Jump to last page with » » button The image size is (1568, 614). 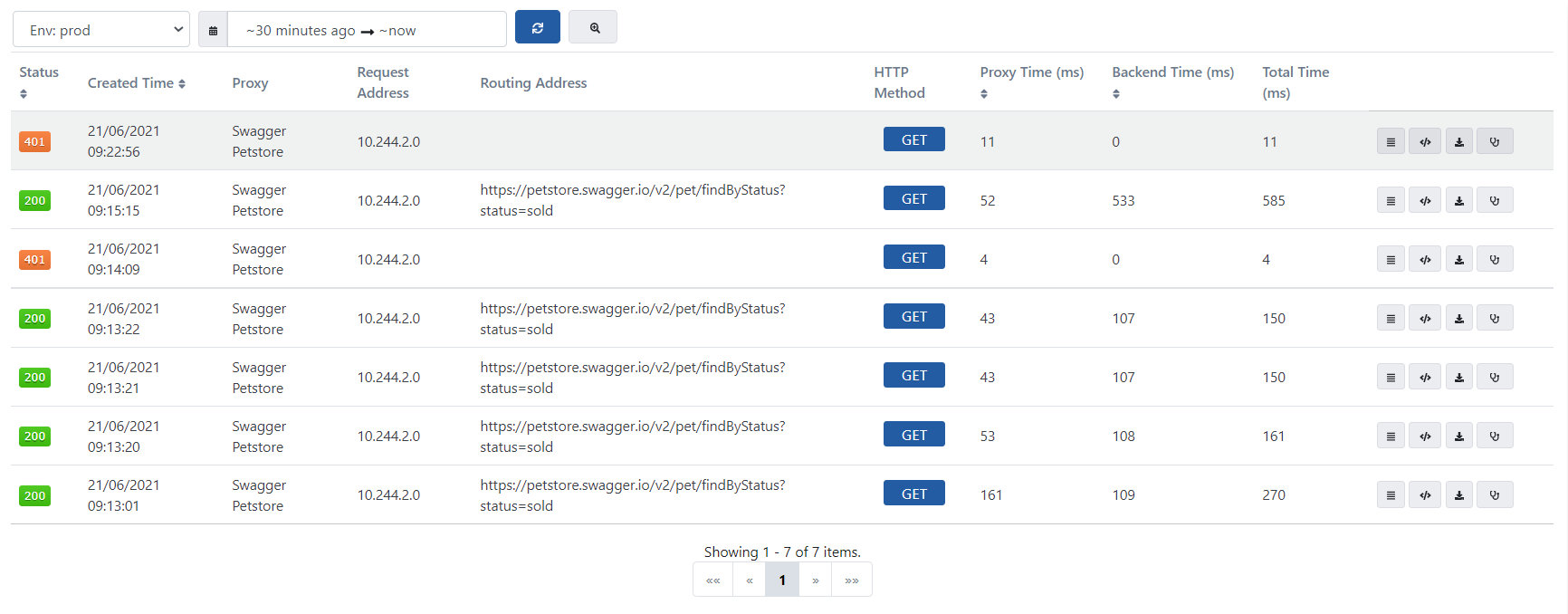(x=852, y=580)
